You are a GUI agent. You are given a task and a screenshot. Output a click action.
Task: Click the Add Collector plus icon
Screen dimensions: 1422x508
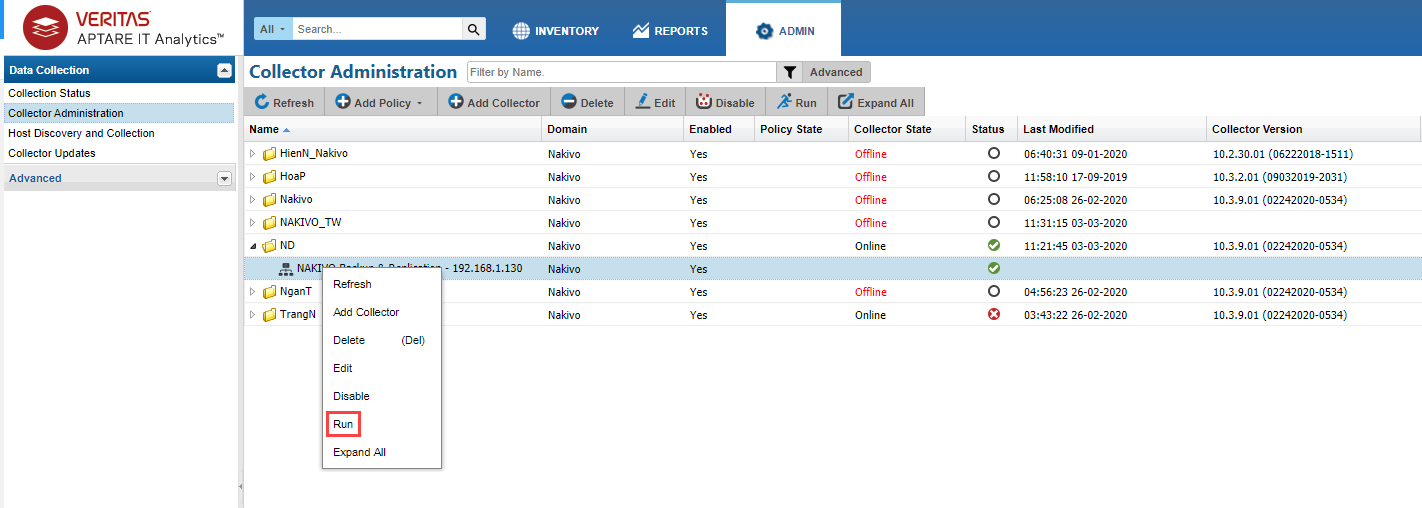(456, 102)
